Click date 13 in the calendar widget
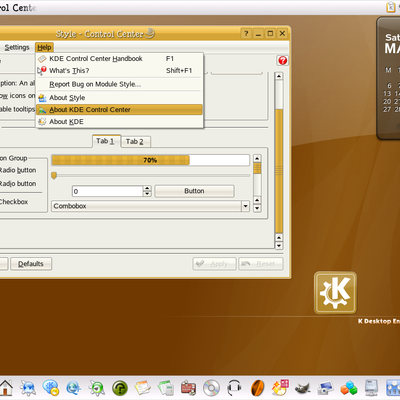400x400 pixels. (x=387, y=94)
